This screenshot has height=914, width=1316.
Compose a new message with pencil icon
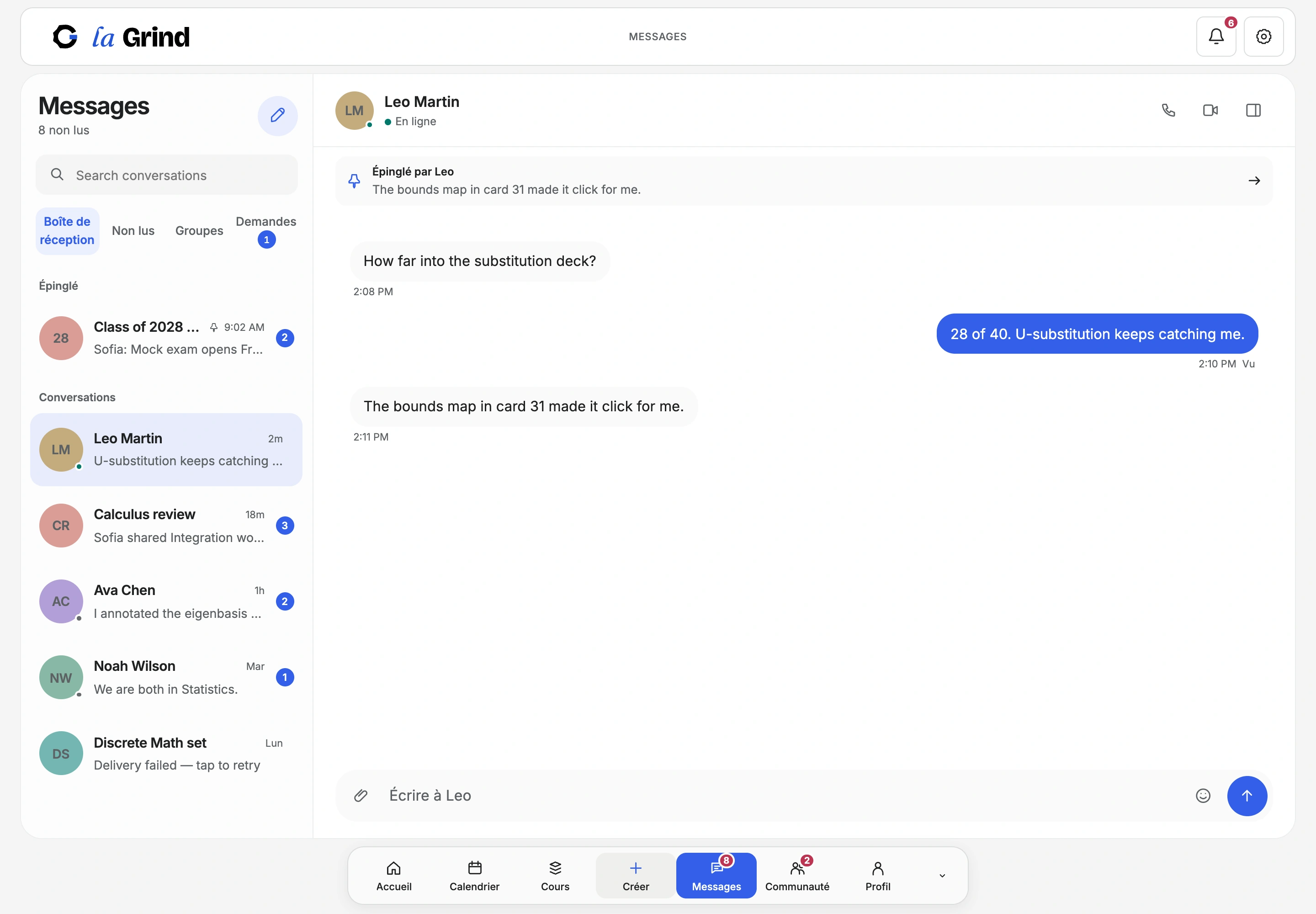[x=277, y=116]
